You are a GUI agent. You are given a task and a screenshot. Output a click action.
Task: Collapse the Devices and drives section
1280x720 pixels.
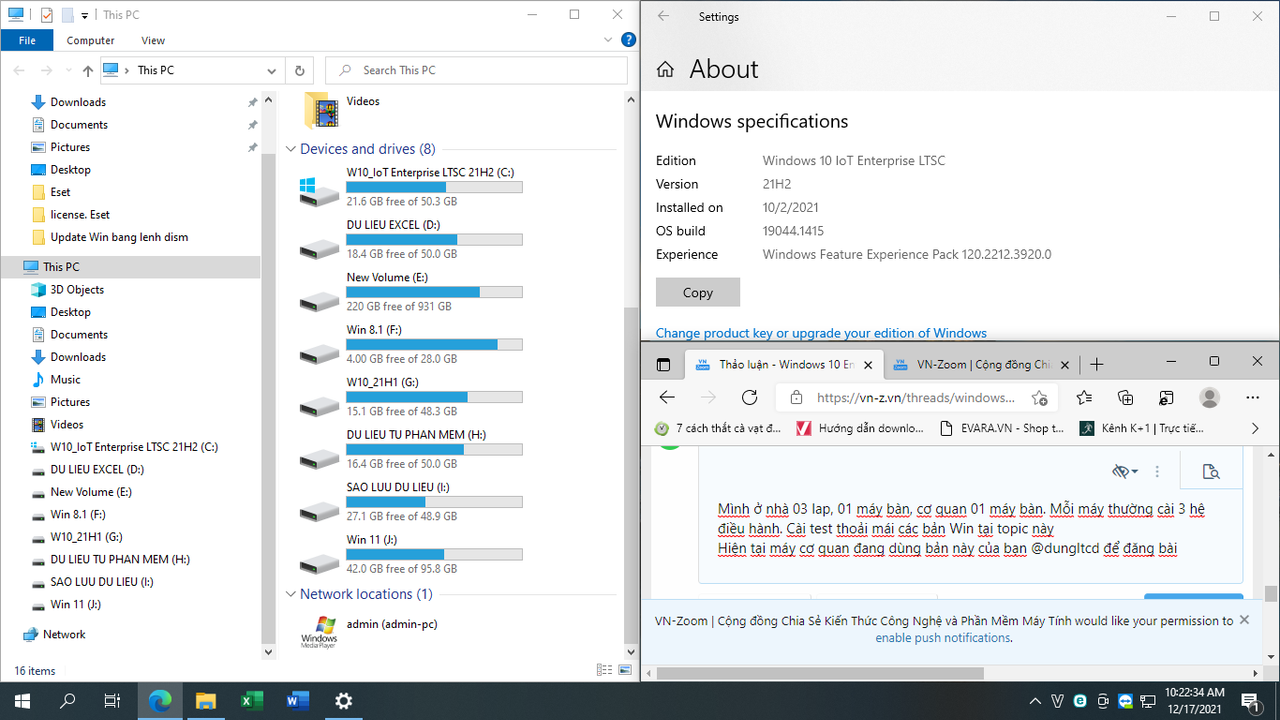click(x=290, y=148)
